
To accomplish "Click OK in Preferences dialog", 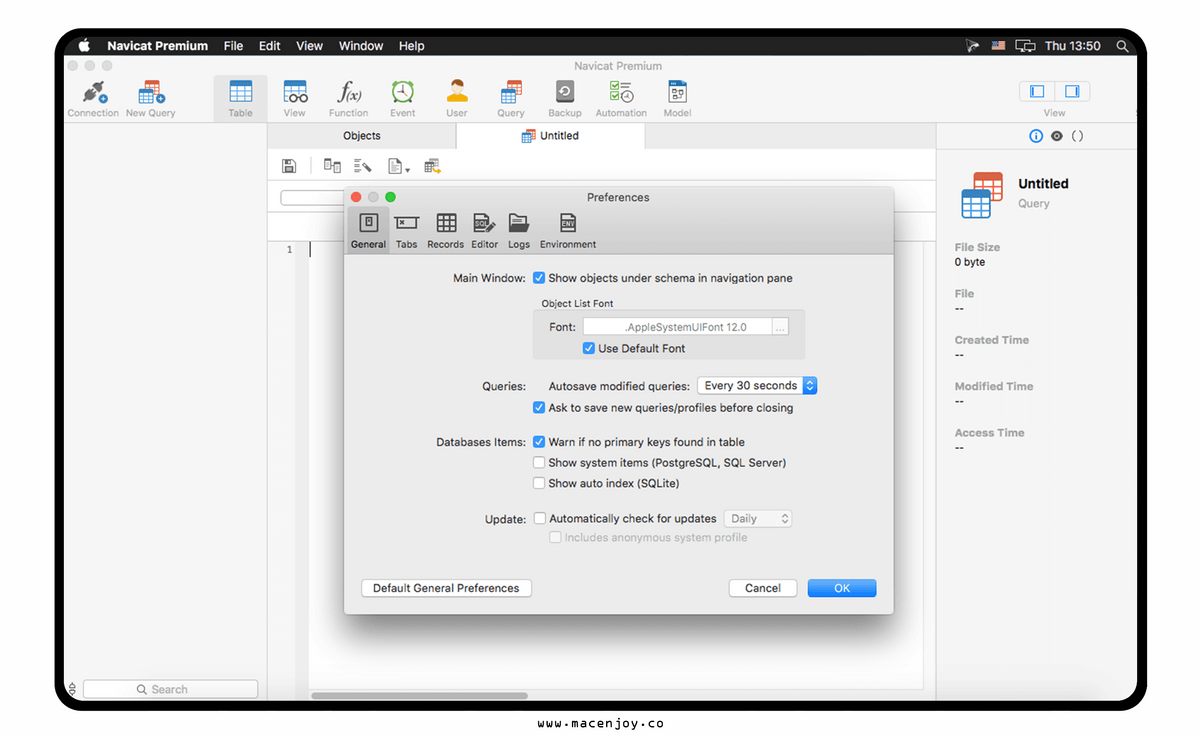I will click(x=842, y=588).
